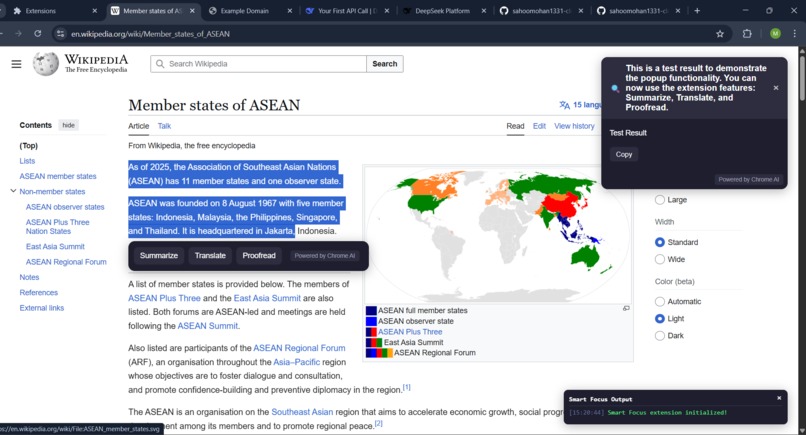This screenshot has width=806, height=435.
Task: Dismiss the test result popup
Action: [x=776, y=88]
